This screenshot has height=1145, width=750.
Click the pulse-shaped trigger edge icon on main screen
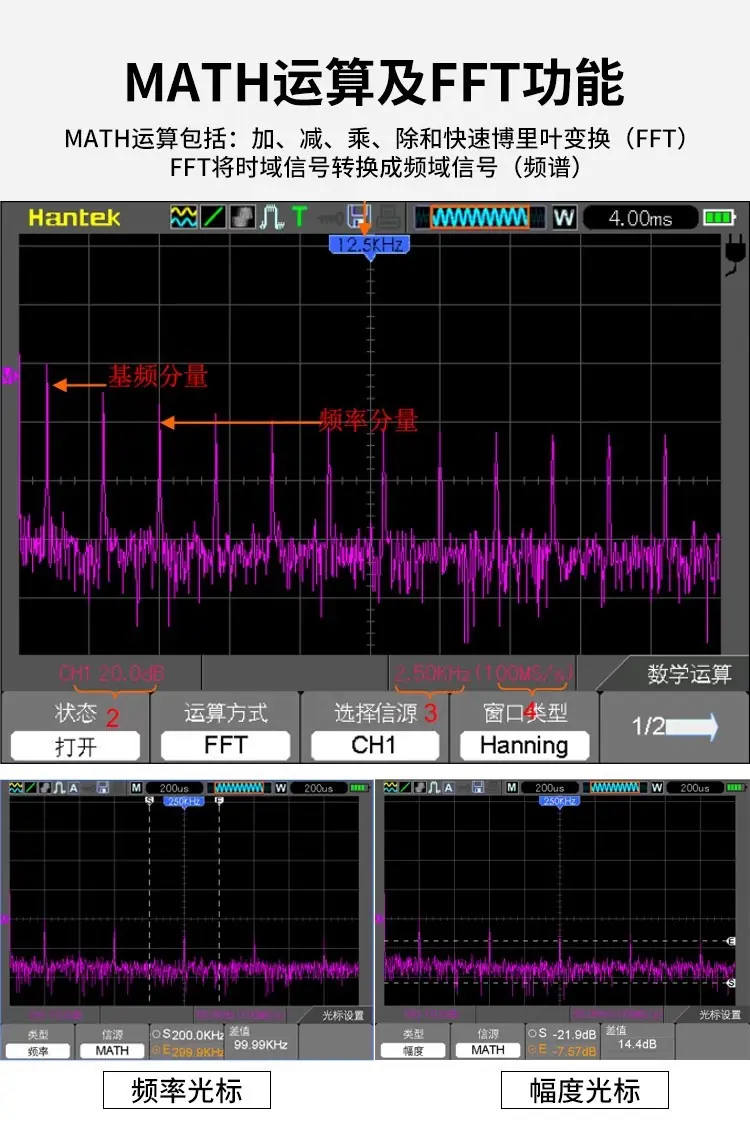pyautogui.click(x=272, y=218)
